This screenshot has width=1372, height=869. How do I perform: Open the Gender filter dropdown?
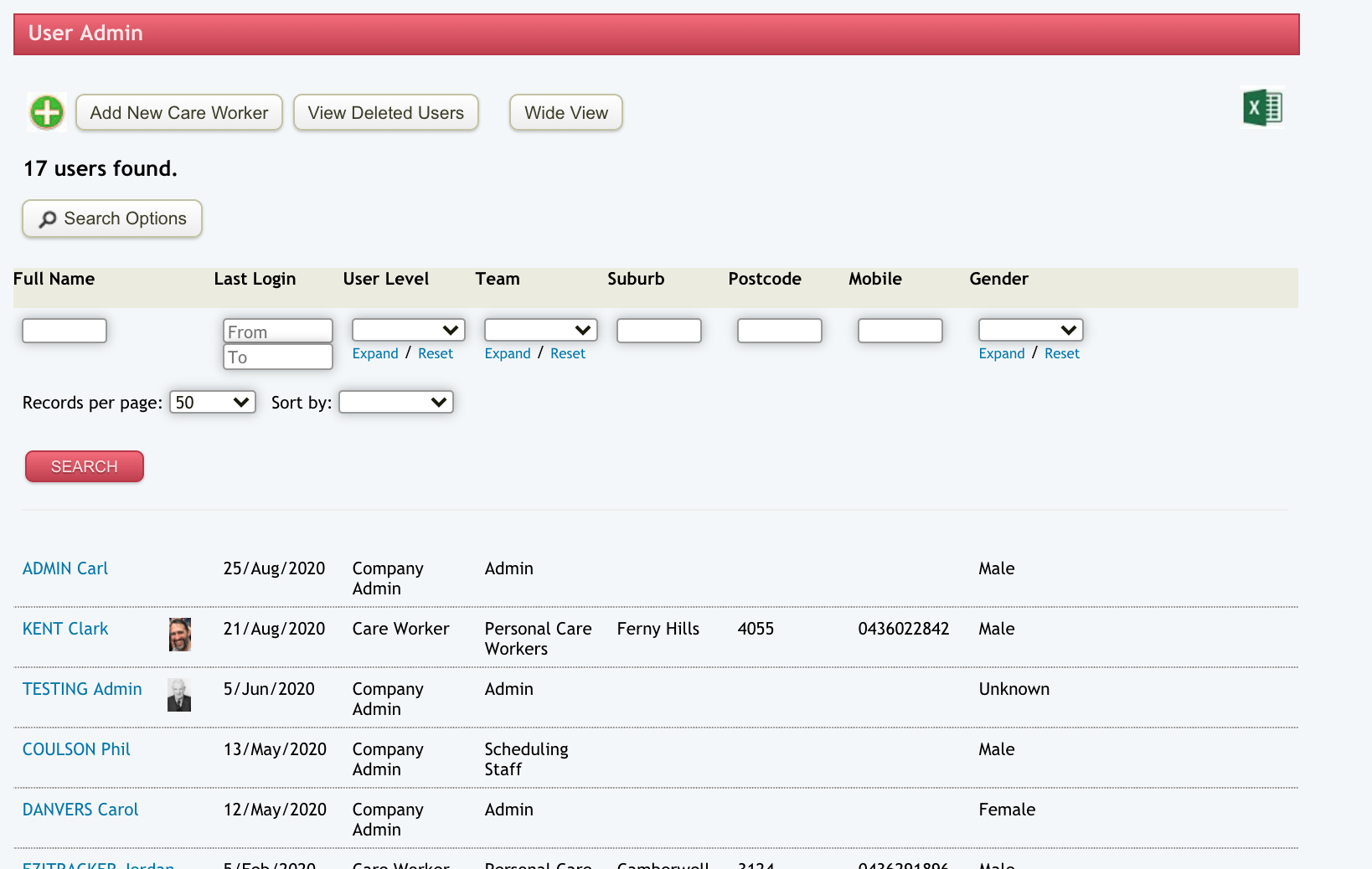click(1030, 330)
